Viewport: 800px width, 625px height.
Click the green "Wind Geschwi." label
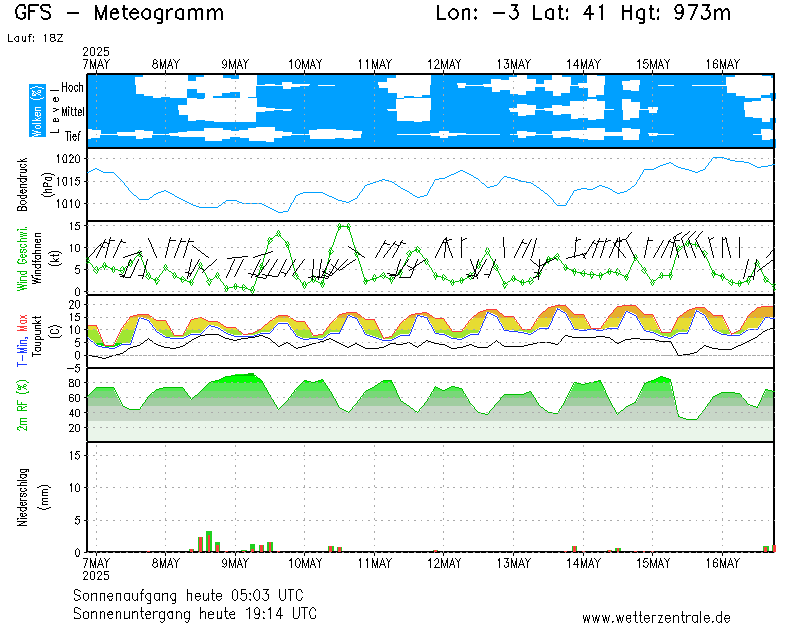coord(22,259)
